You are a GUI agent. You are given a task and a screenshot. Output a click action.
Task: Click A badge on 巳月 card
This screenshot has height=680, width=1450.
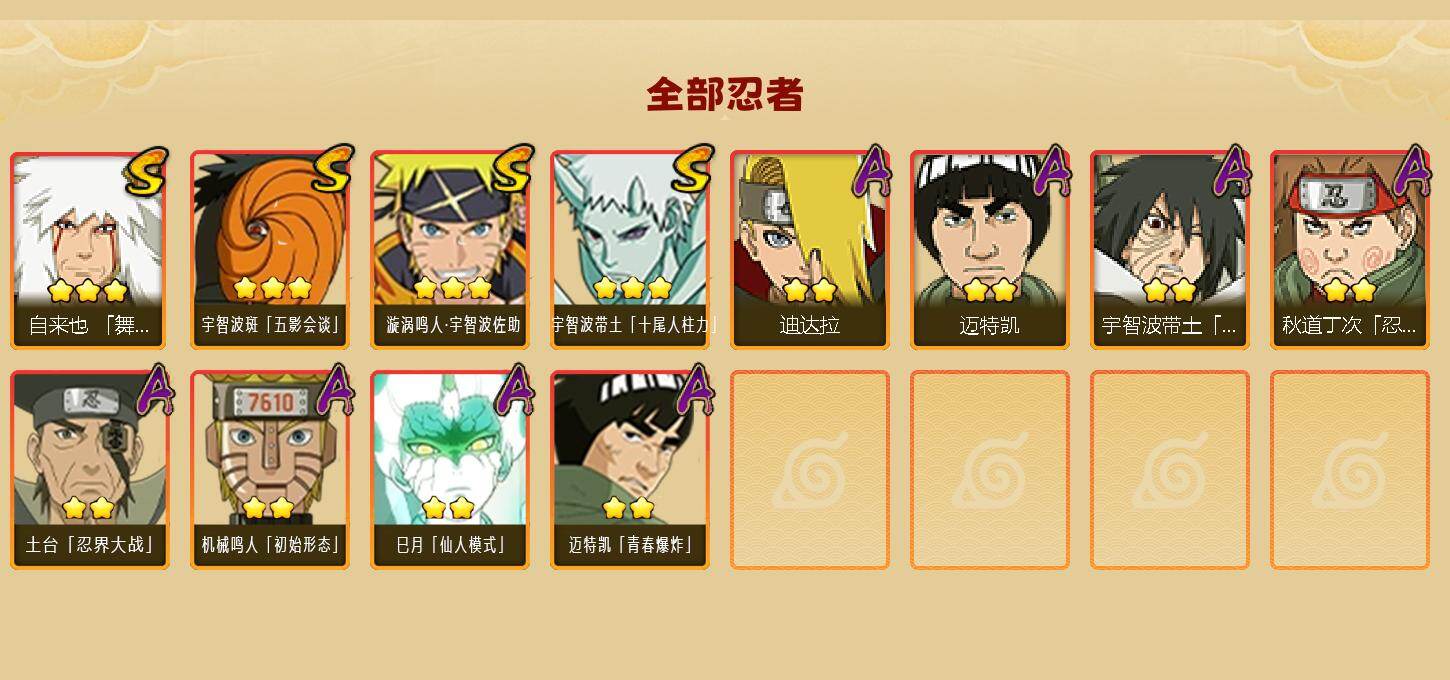pos(514,389)
